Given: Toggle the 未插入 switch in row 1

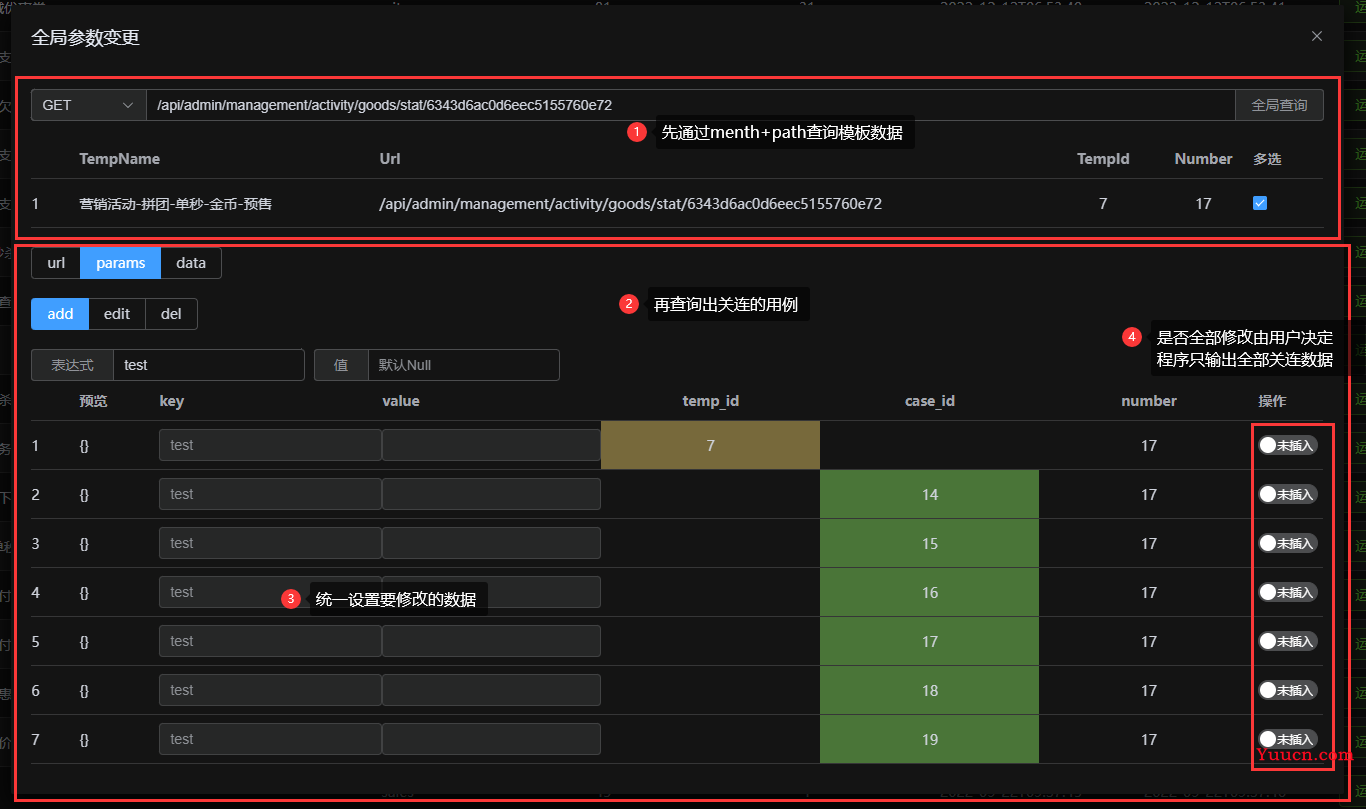Looking at the screenshot, I should click(x=1287, y=445).
